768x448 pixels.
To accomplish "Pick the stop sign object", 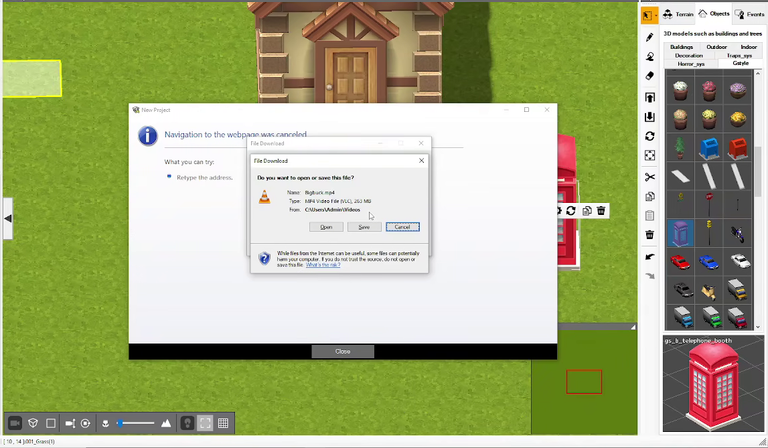I will [x=708, y=204].
